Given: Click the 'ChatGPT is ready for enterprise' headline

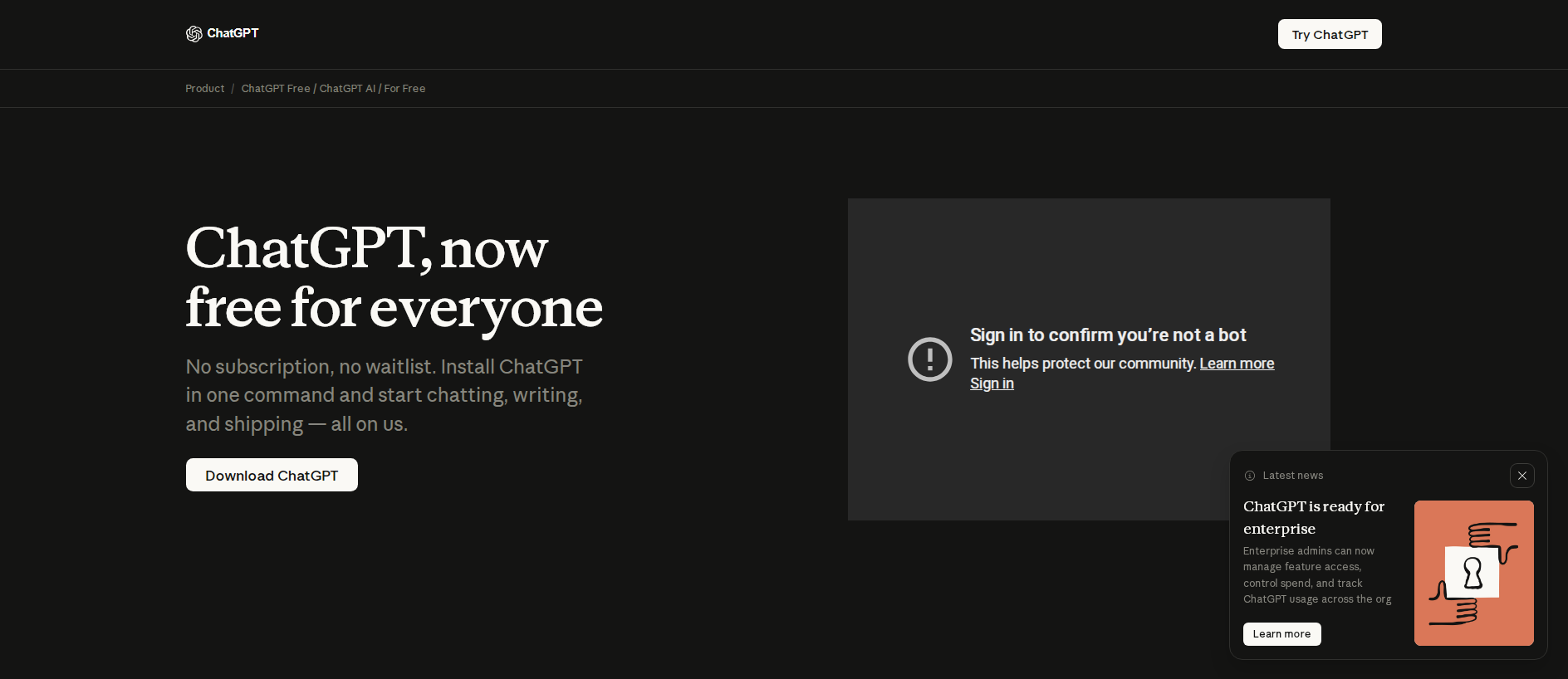Looking at the screenshot, I should (x=1314, y=517).
